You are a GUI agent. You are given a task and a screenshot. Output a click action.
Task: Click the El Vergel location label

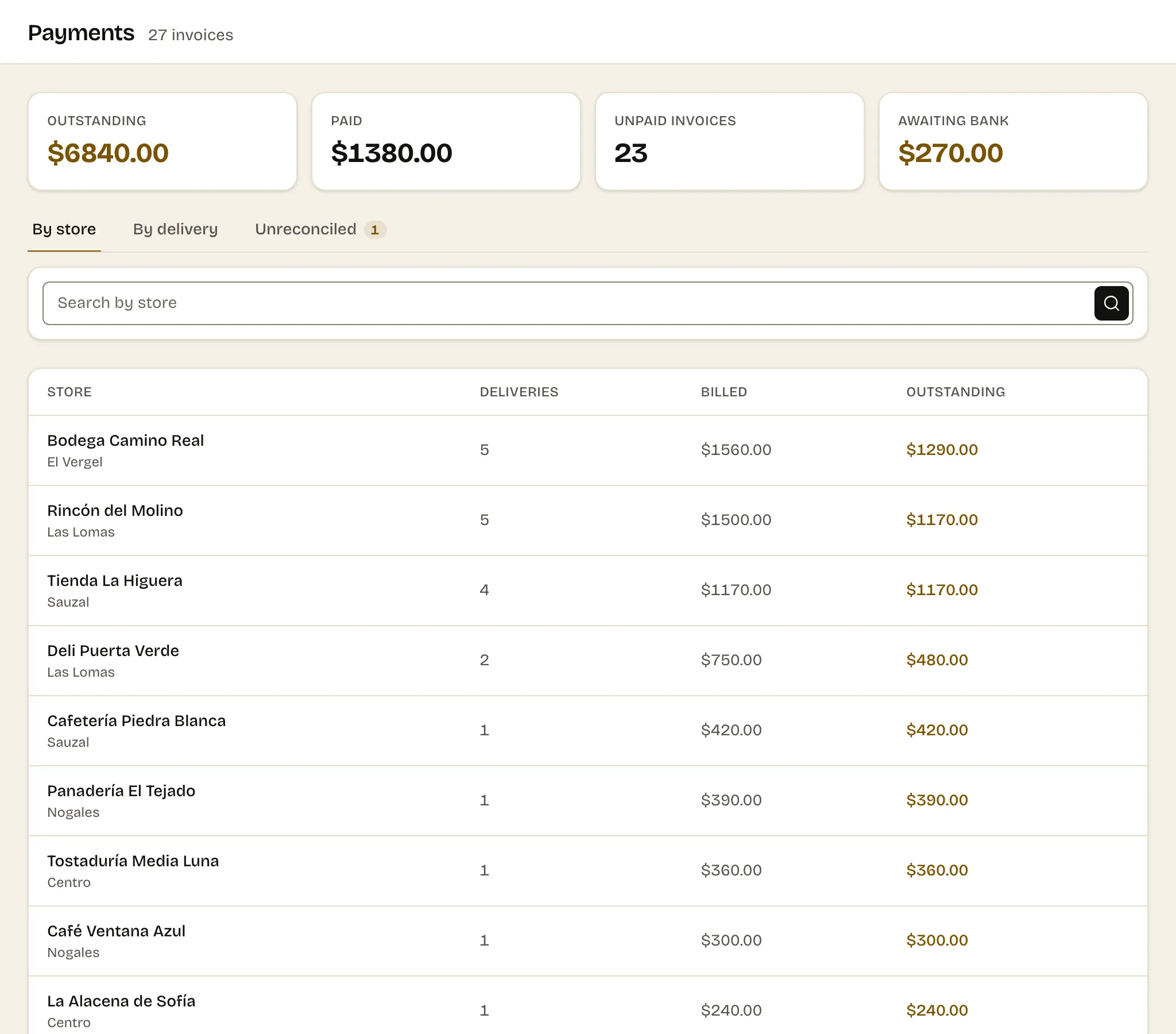point(75,462)
